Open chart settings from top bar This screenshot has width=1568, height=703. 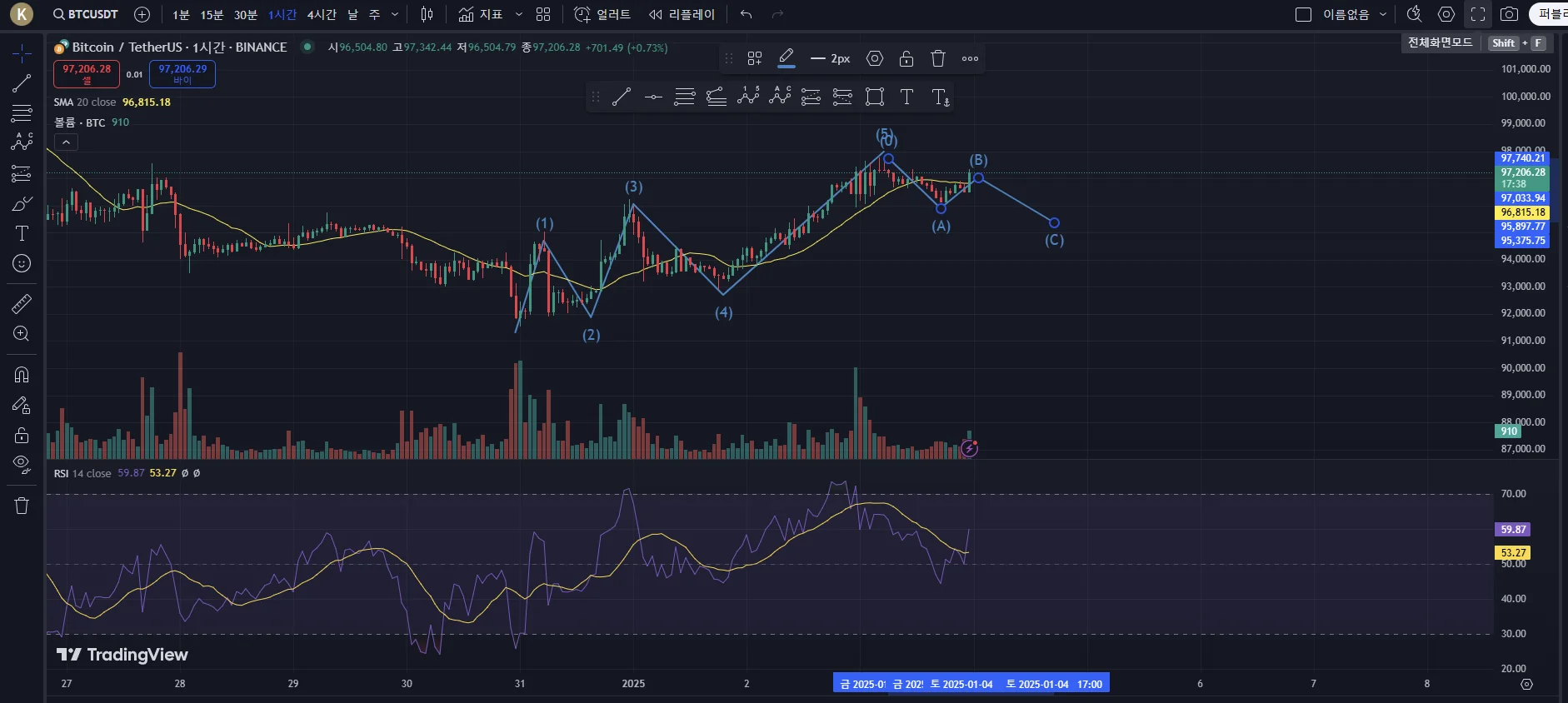tap(1446, 14)
